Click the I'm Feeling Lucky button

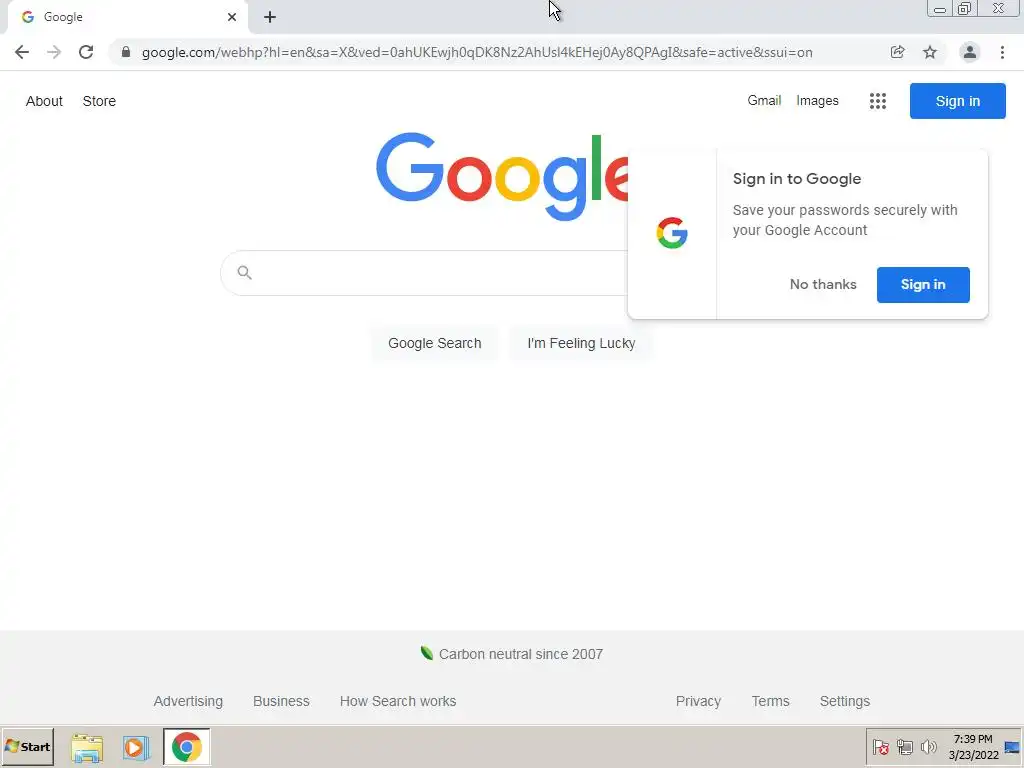pyautogui.click(x=581, y=344)
